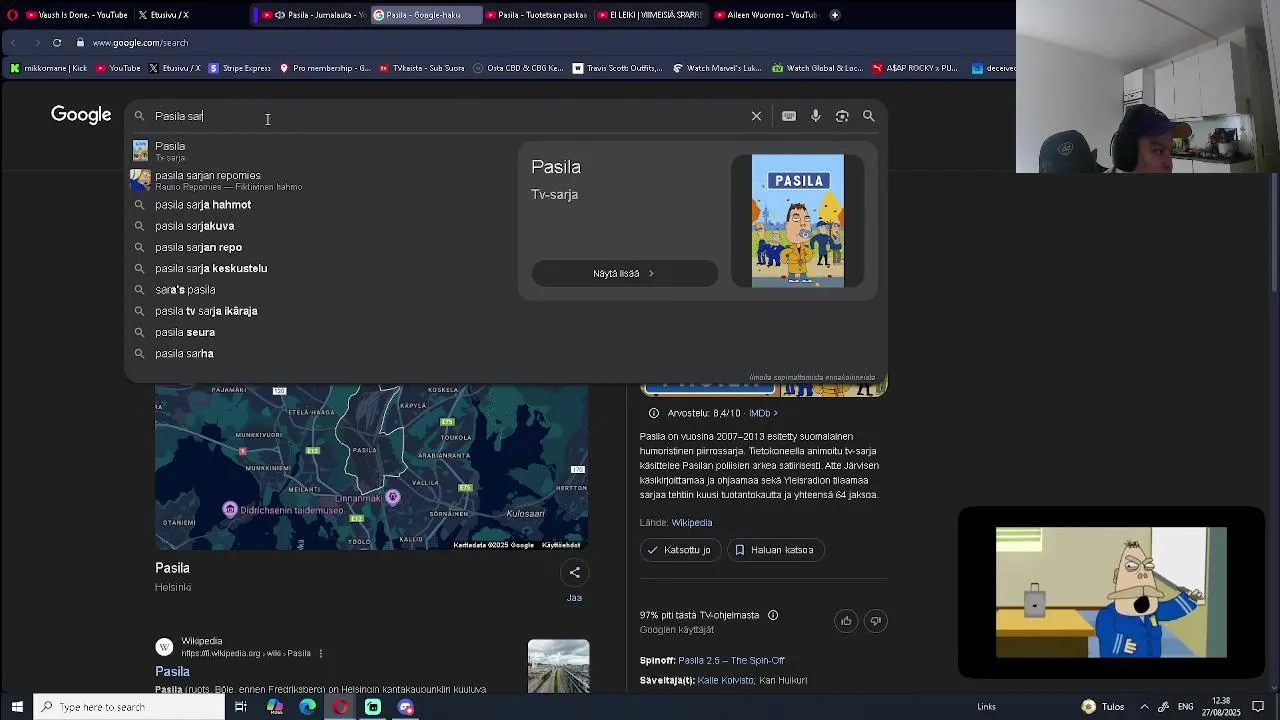Start voice search with the microphone icon
The height and width of the screenshot is (720, 1280).
(x=816, y=116)
